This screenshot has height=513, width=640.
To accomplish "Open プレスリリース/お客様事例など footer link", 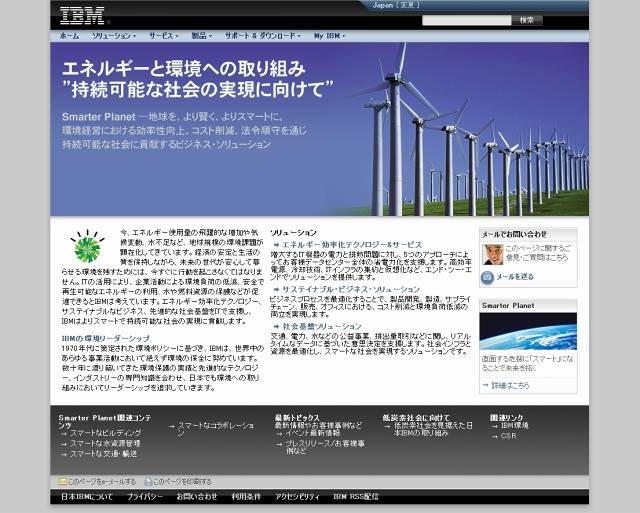I will tap(325, 447).
